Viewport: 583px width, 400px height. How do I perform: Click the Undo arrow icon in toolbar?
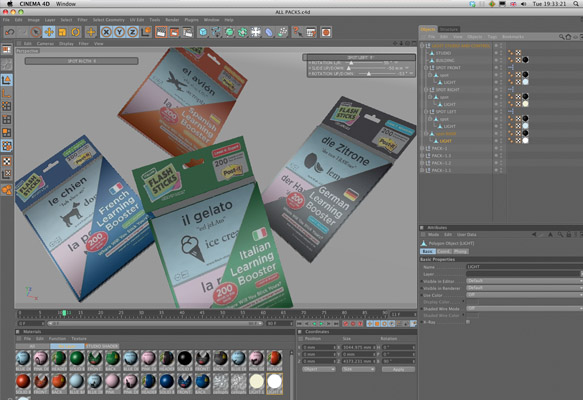coord(10,32)
